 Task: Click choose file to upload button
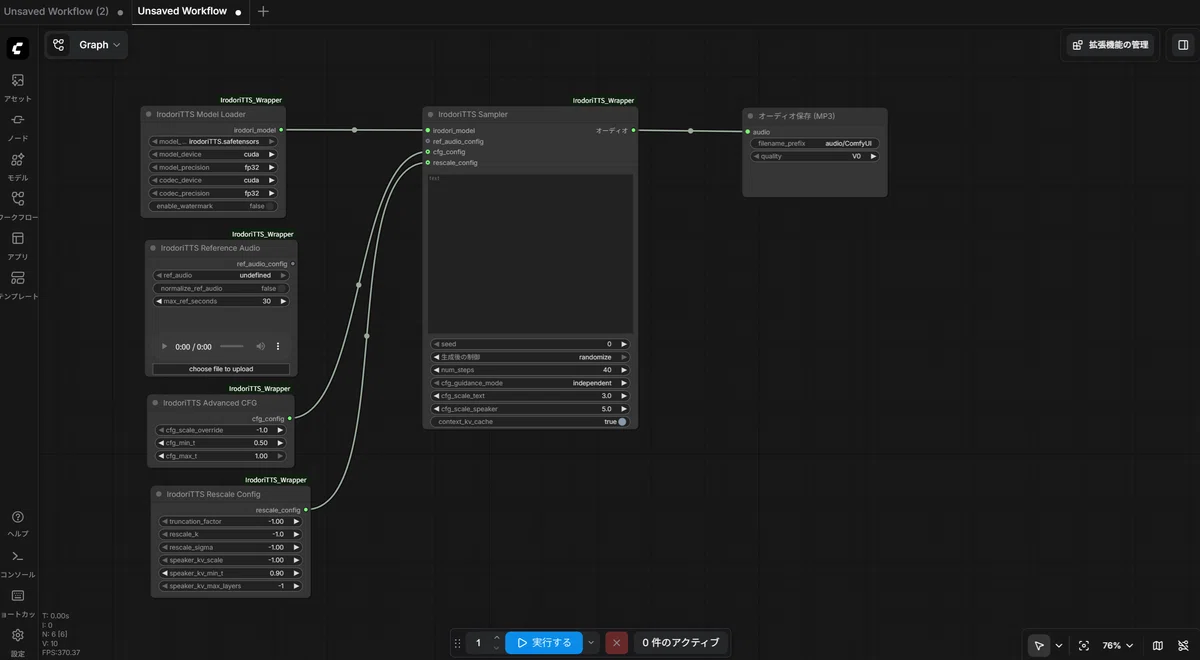point(221,369)
